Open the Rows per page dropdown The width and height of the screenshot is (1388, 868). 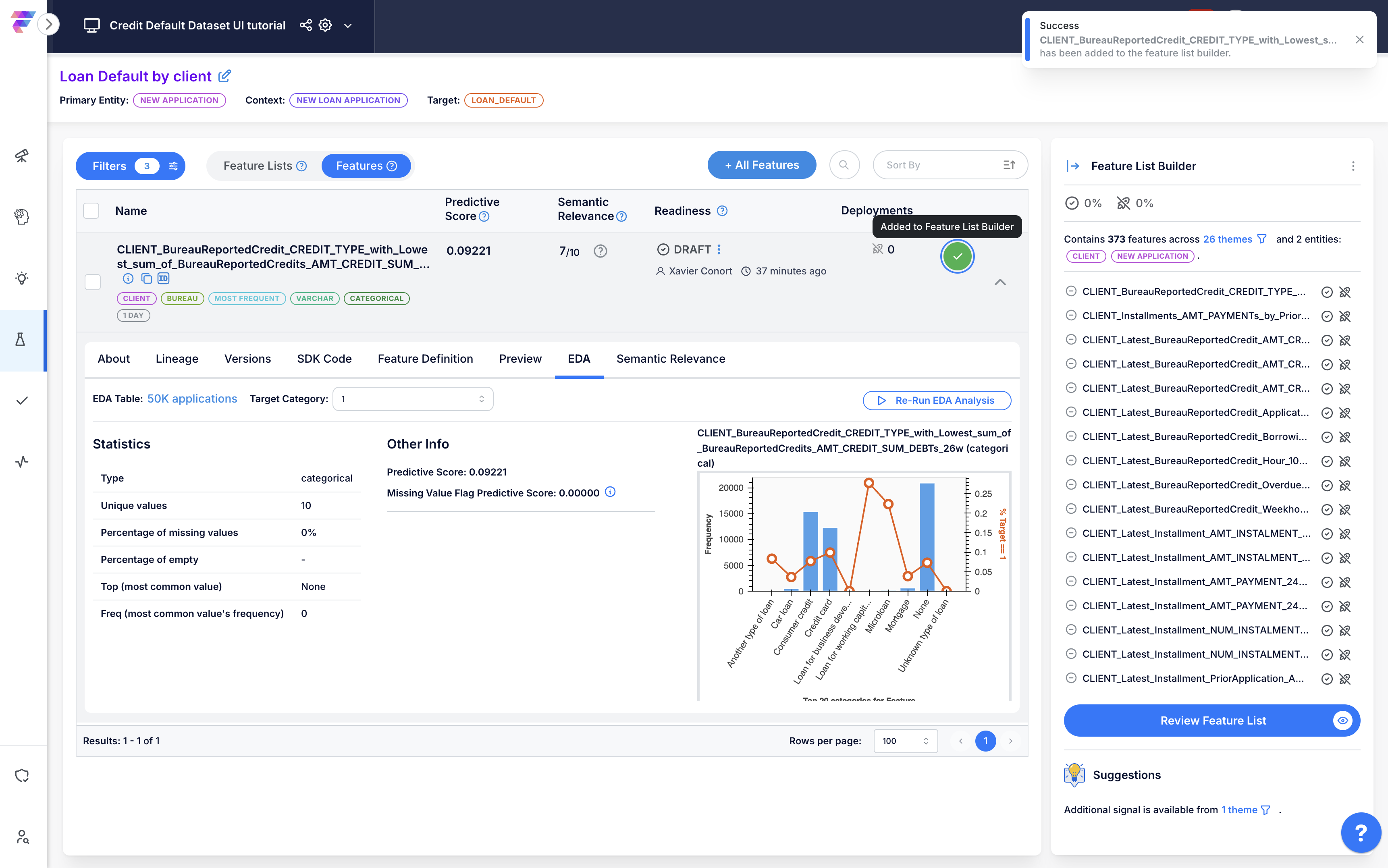[x=905, y=741]
